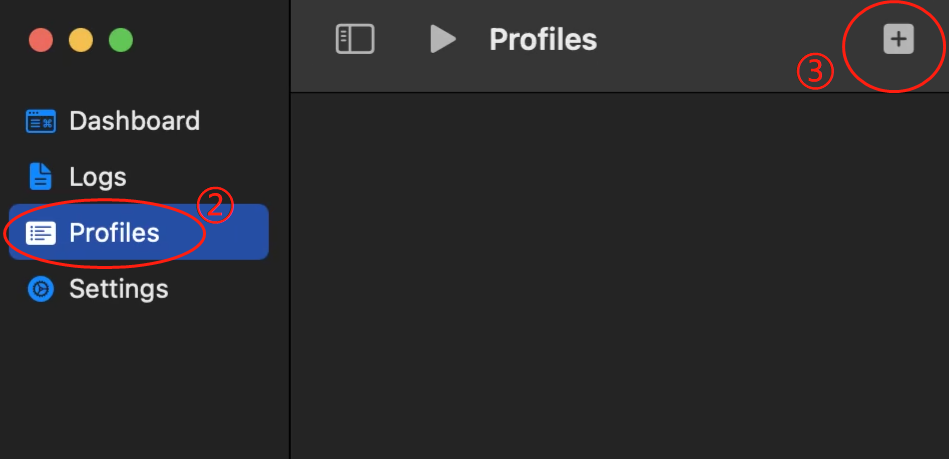Open the Settings page

[x=119, y=289]
